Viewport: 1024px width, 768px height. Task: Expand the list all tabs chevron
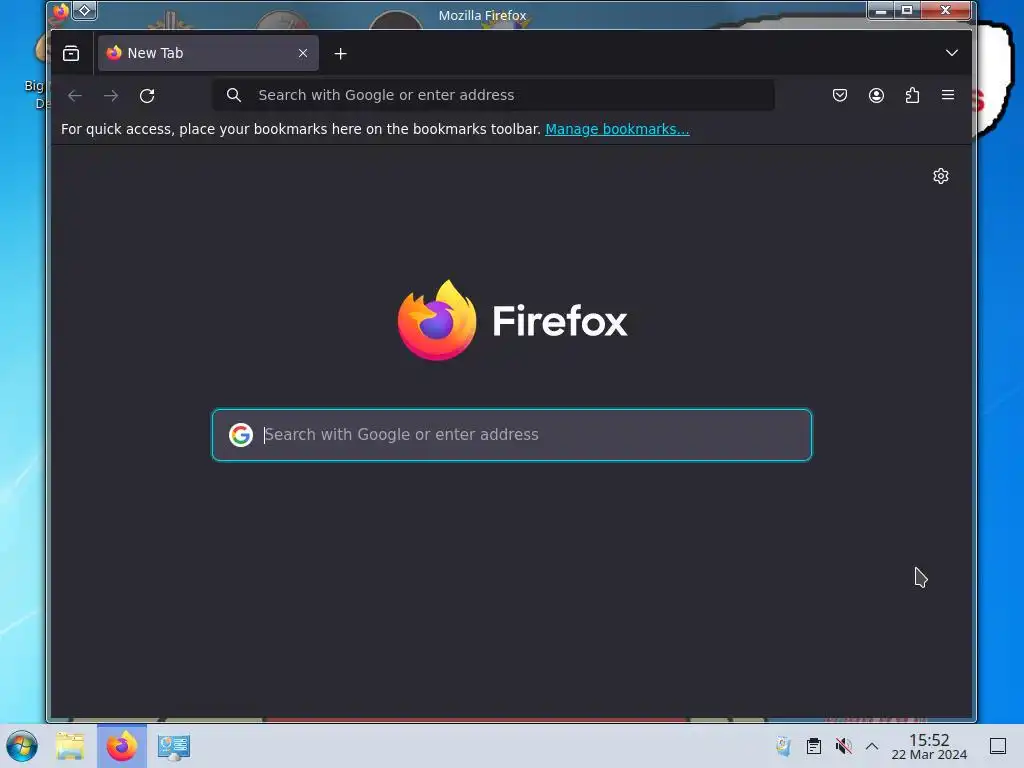point(952,53)
